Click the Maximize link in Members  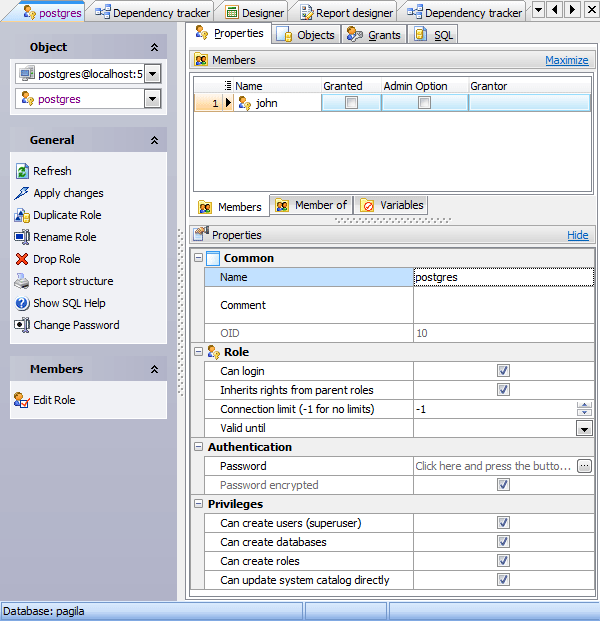click(x=566, y=60)
